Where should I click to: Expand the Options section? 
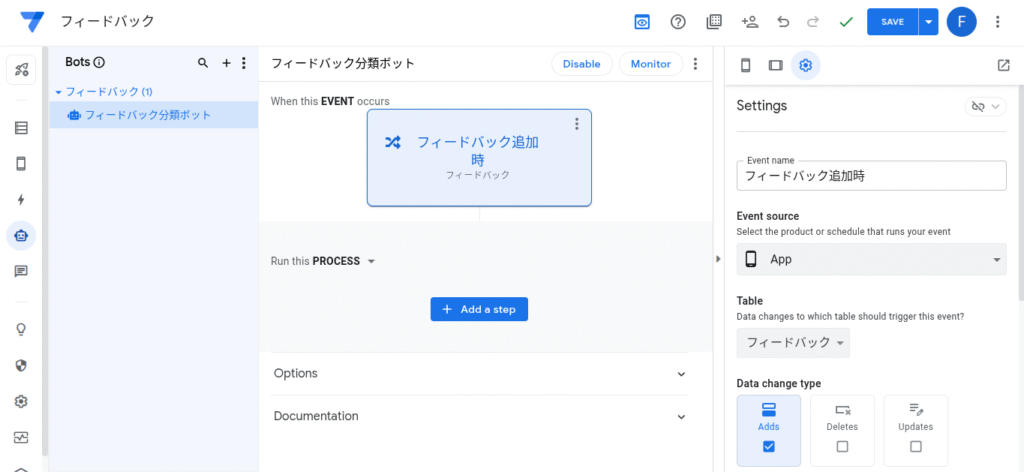(479, 373)
